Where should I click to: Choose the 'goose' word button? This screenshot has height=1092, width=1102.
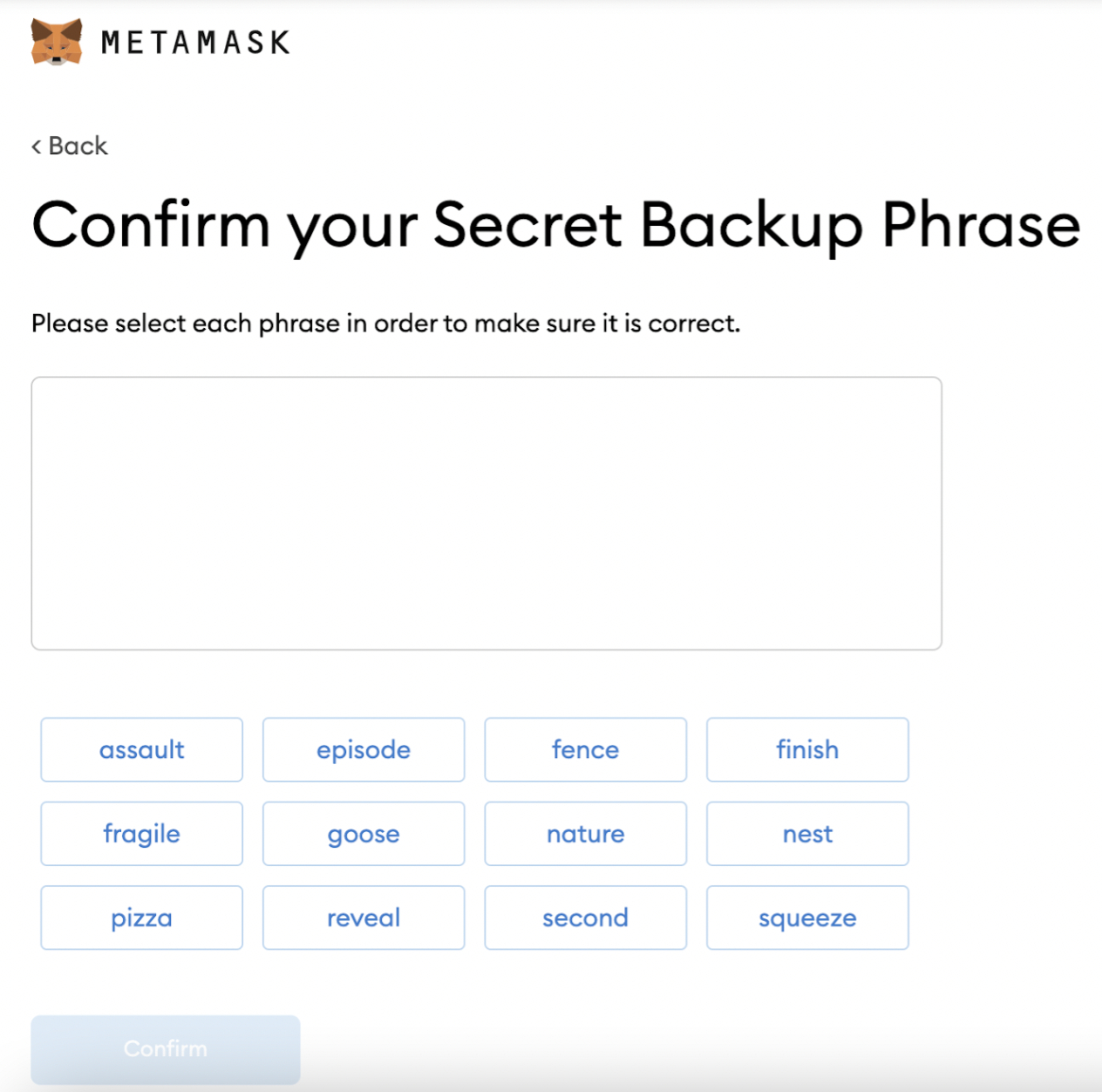pyautogui.click(x=364, y=834)
